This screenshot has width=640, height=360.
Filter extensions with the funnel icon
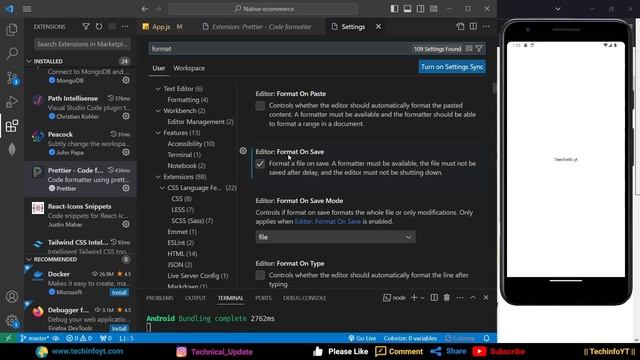[x=86, y=27]
